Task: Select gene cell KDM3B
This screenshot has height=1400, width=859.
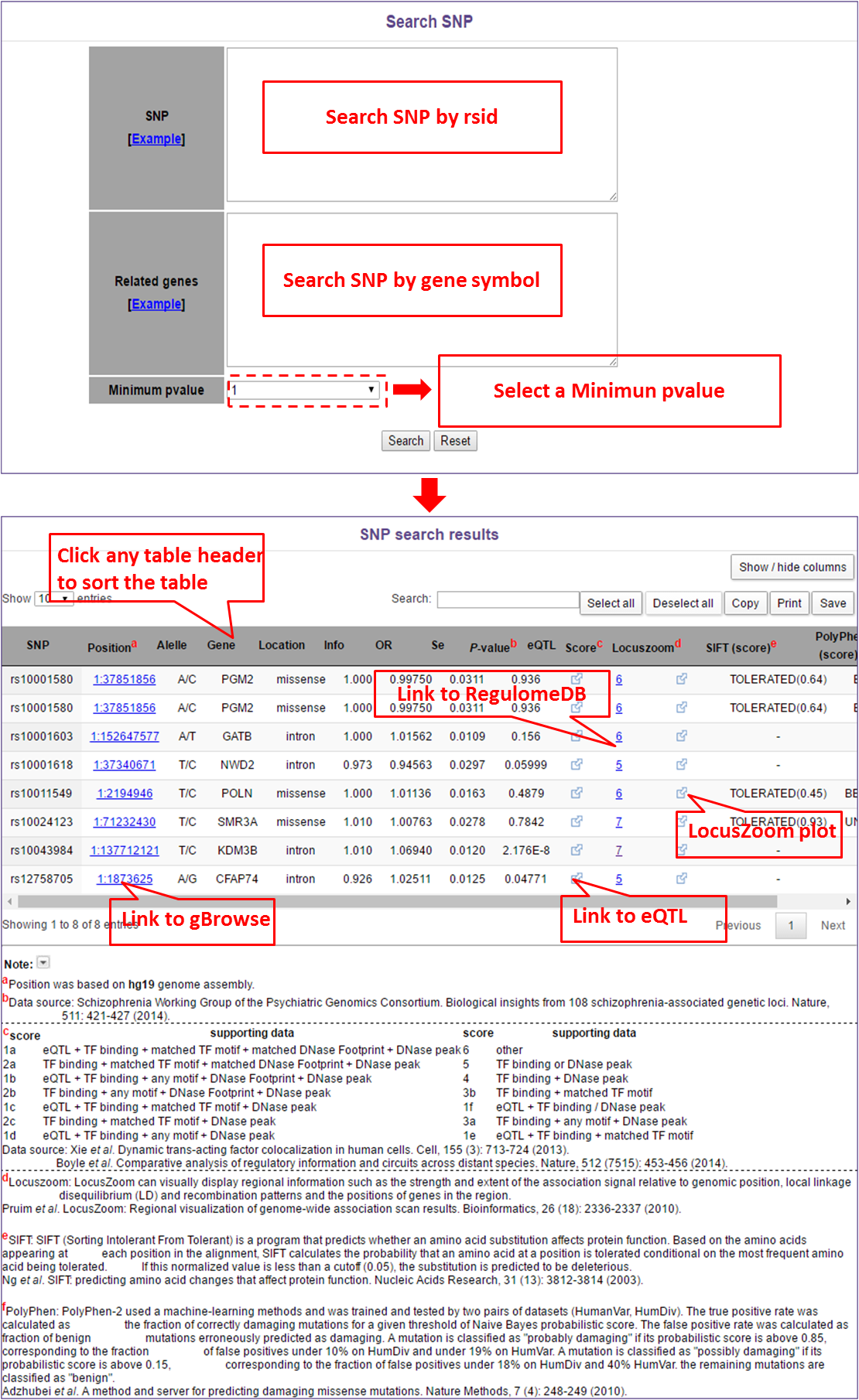Action: (x=237, y=851)
